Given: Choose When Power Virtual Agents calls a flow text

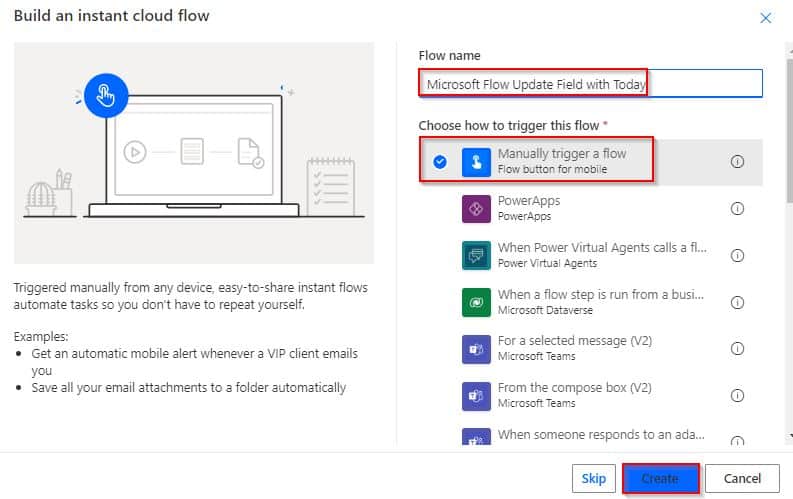Looking at the screenshot, I should 602,247.
